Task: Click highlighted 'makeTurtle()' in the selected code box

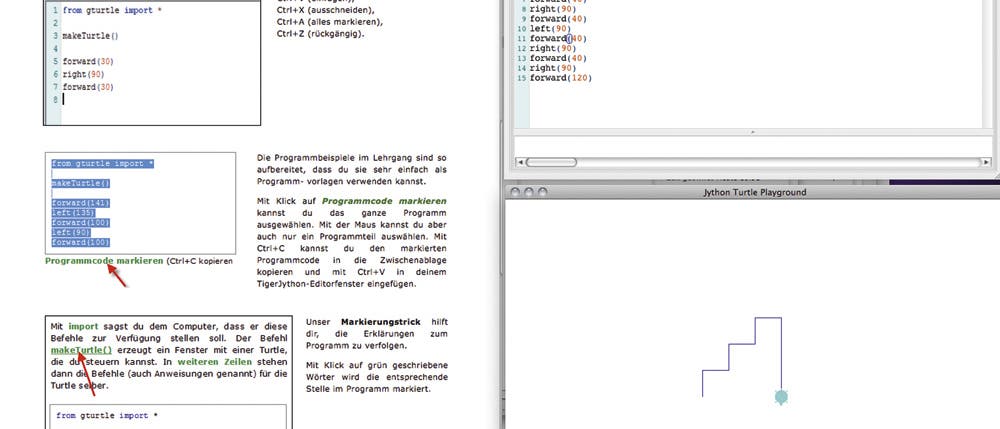Action: [81, 184]
